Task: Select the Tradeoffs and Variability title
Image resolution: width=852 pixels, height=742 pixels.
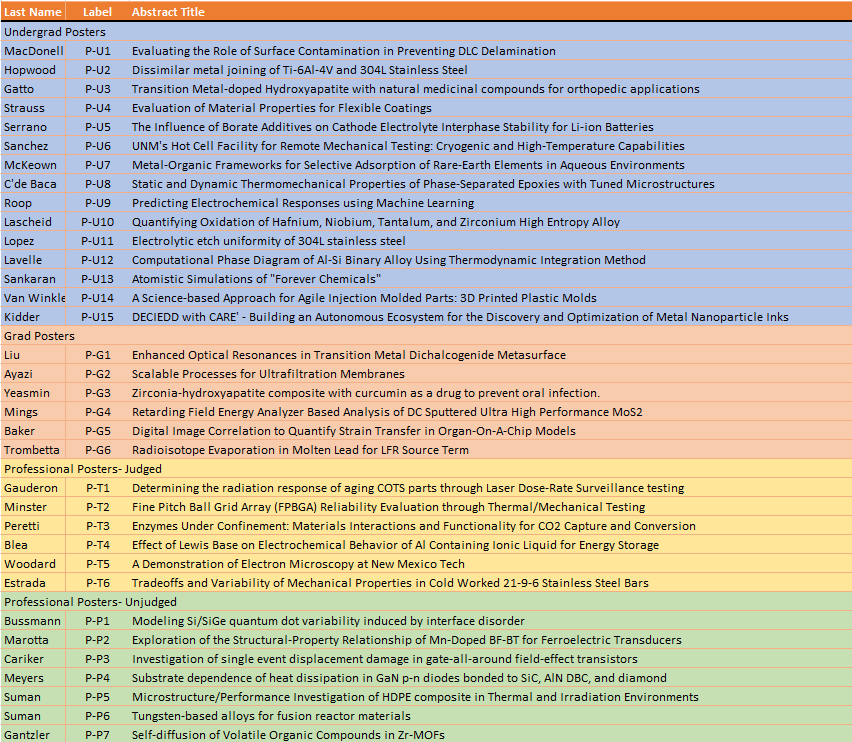Action: (x=390, y=583)
